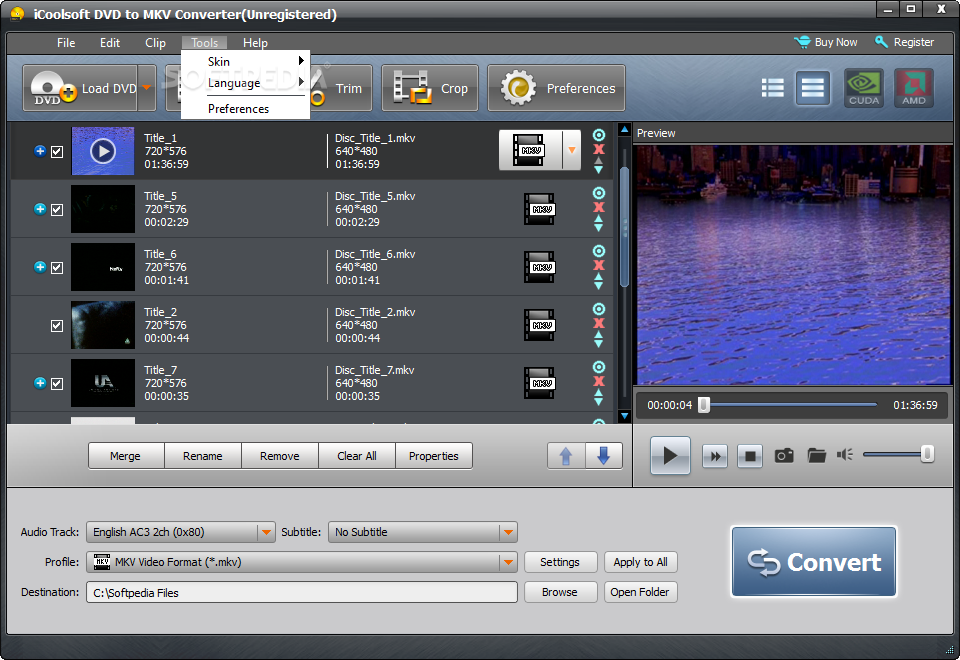Click the Rename button

tap(203, 456)
